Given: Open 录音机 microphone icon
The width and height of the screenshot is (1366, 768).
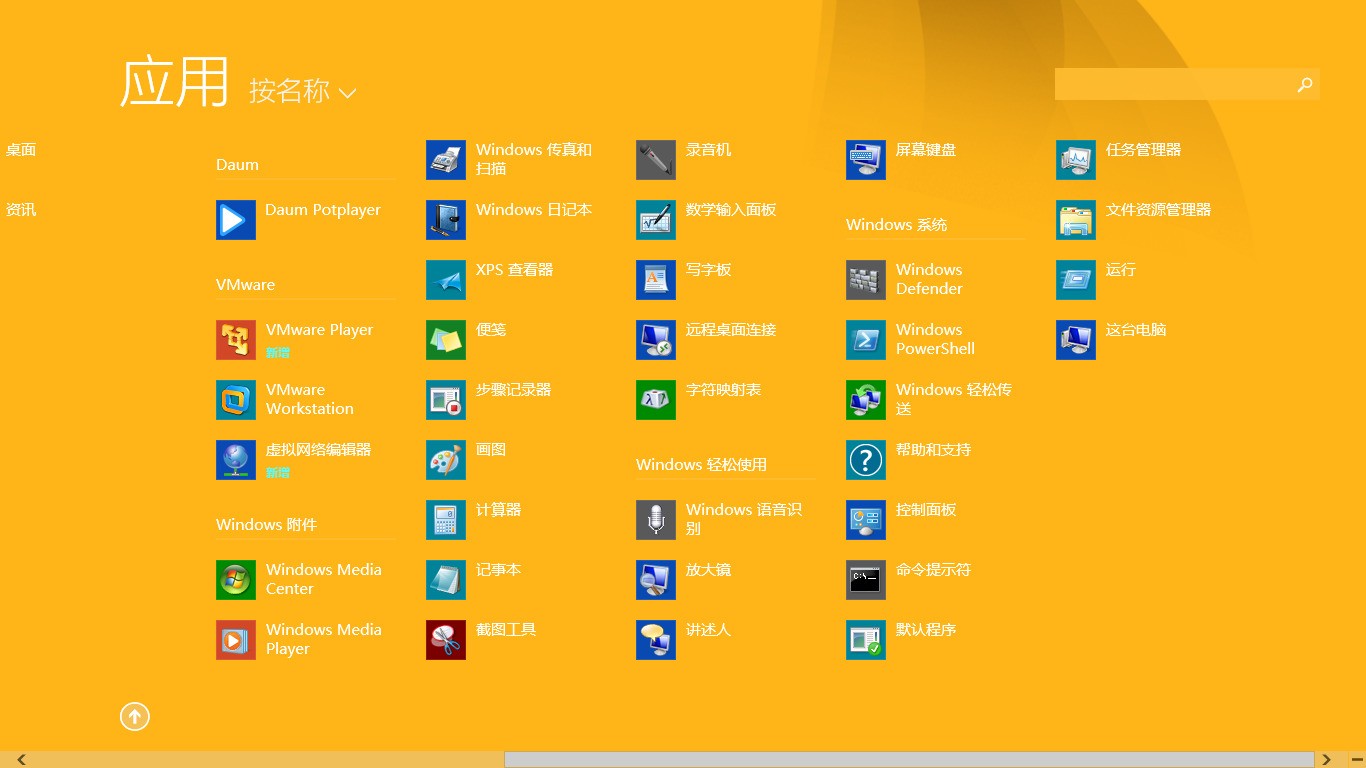Looking at the screenshot, I should (x=656, y=160).
